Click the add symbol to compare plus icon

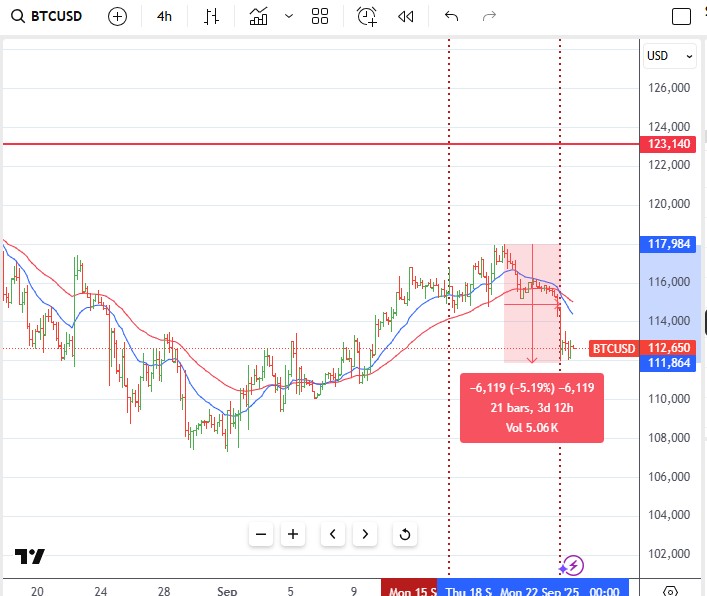[x=117, y=16]
